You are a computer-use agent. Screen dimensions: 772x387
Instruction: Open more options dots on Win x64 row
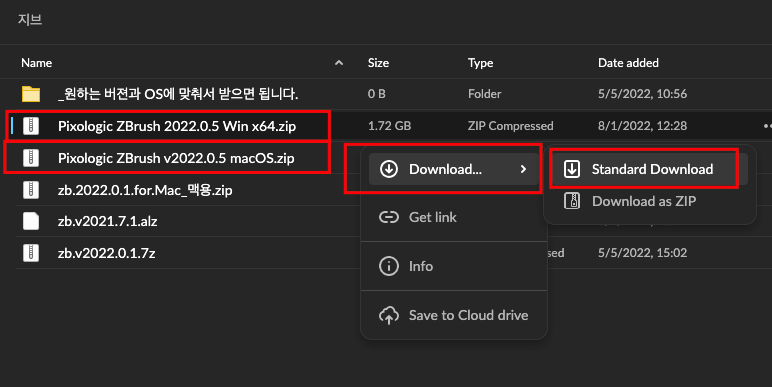pyautogui.click(x=767, y=126)
